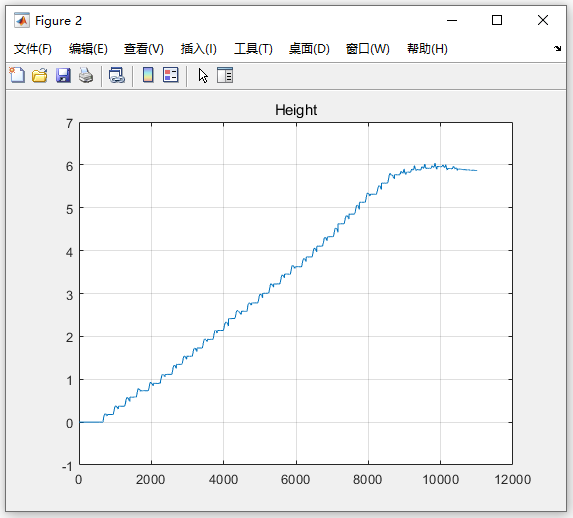Click the dock figure arrow at right
573x518 pixels.
[x=557, y=48]
